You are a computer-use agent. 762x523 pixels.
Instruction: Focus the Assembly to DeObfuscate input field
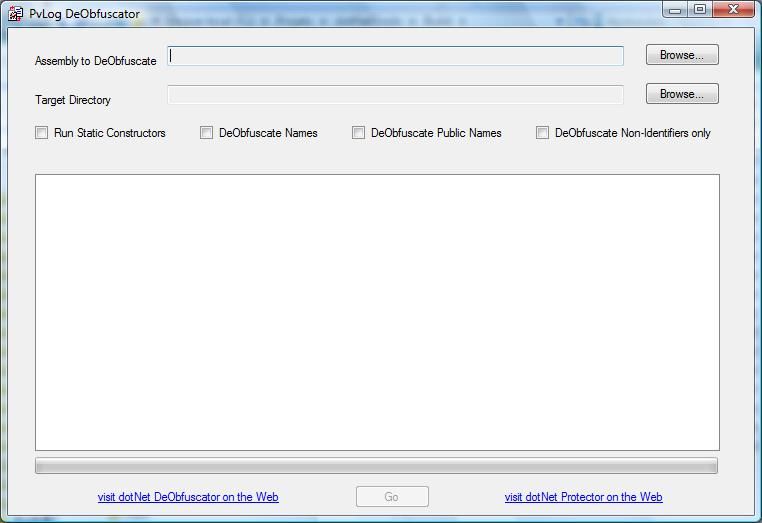click(395, 56)
